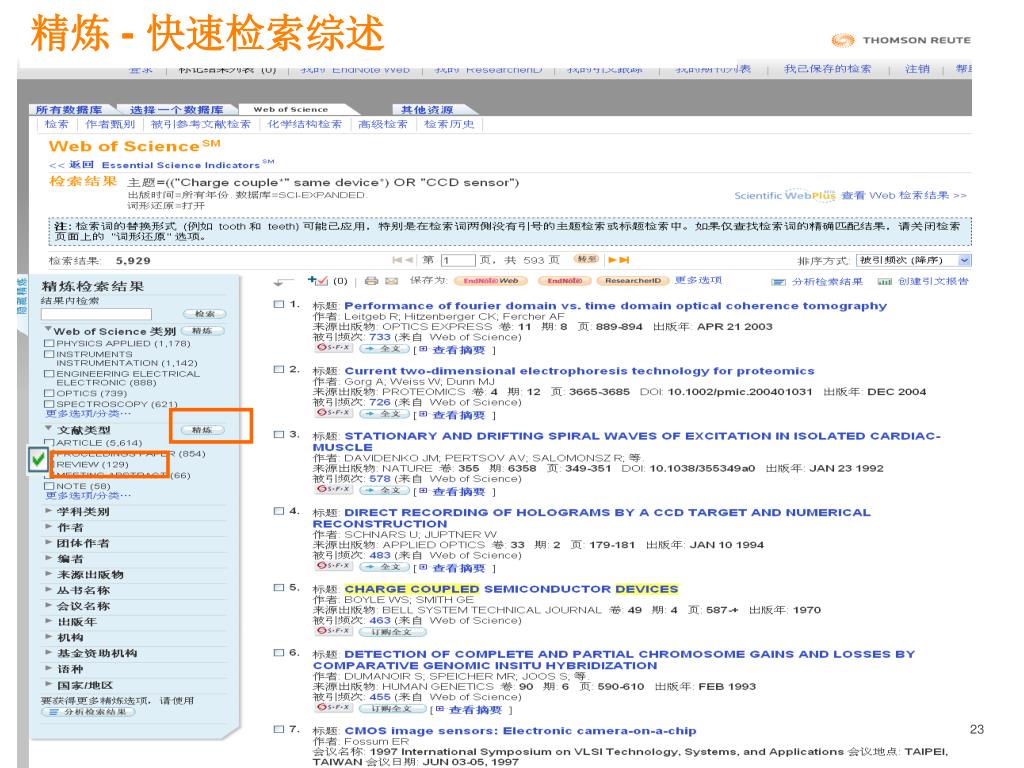Click 我已保存的检索 top link
The width and height of the screenshot is (1024, 768).
tap(827, 69)
